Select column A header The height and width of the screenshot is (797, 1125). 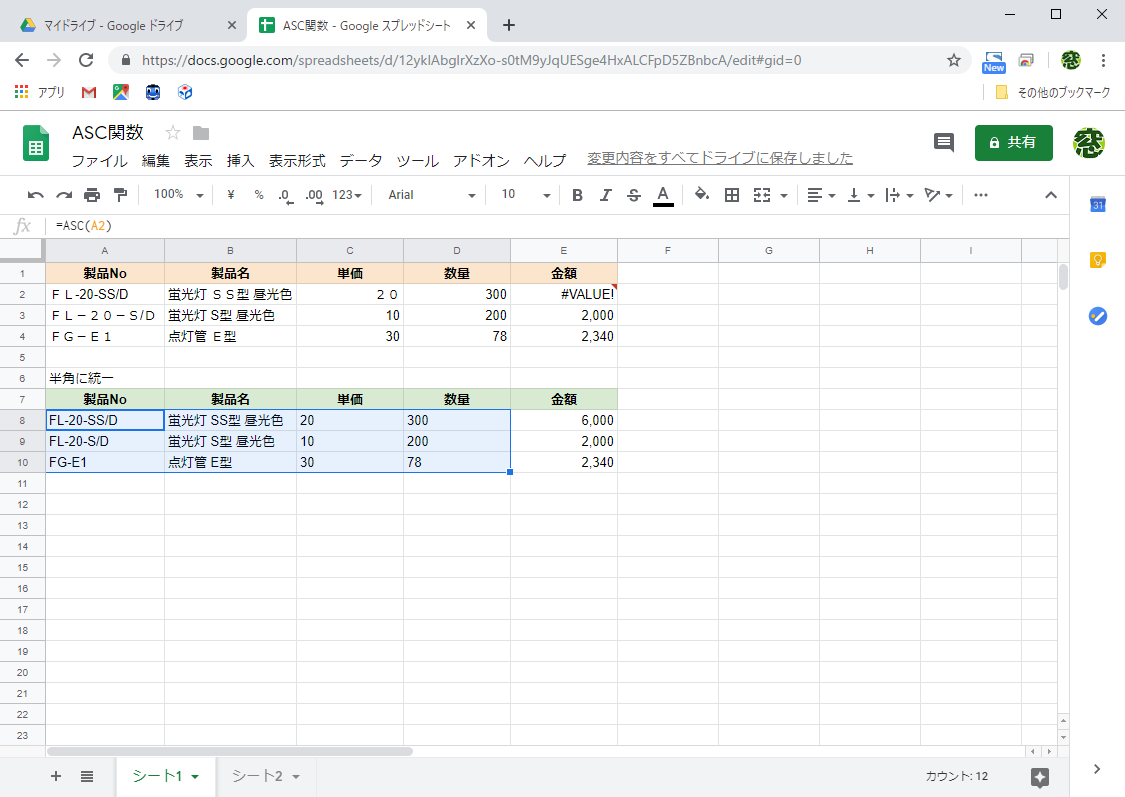[105, 250]
